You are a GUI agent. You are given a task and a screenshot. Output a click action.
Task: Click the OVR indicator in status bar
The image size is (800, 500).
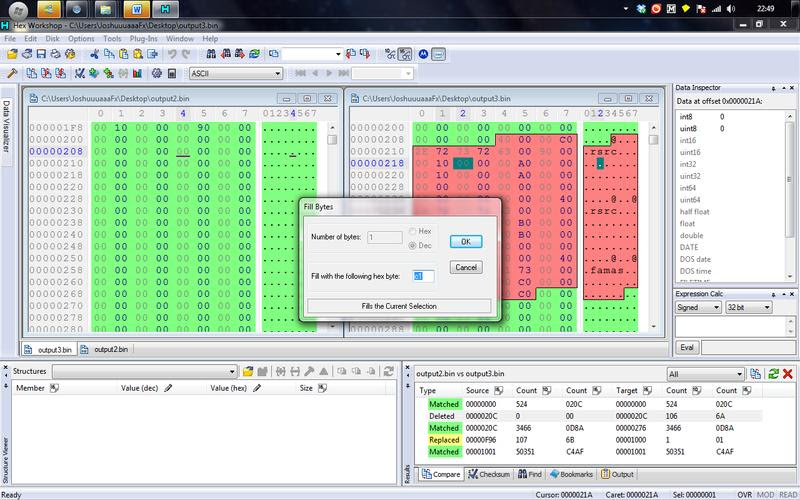744,495
